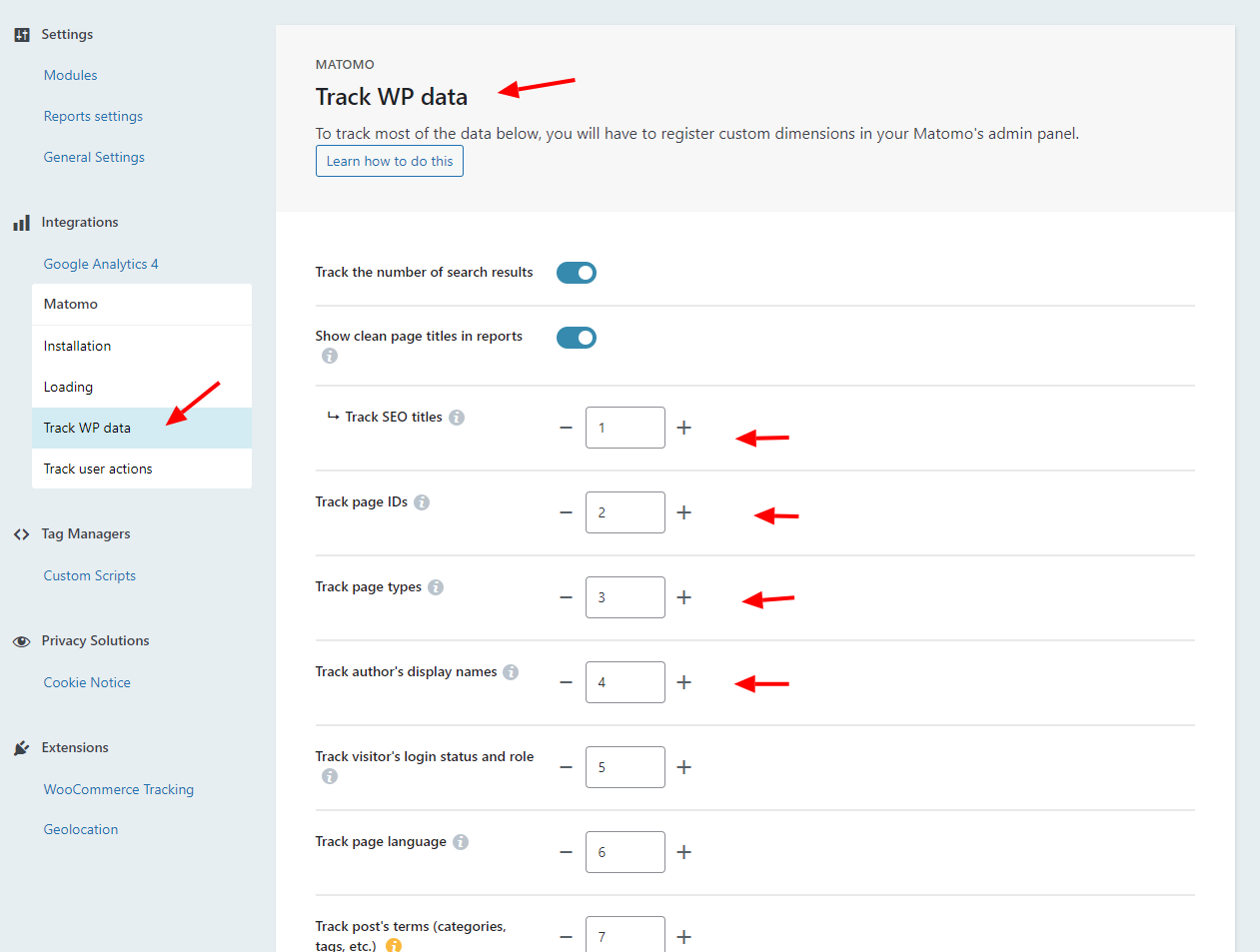Click info icon under Show clean page titles
Image resolution: width=1260 pixels, height=952 pixels.
(x=330, y=356)
